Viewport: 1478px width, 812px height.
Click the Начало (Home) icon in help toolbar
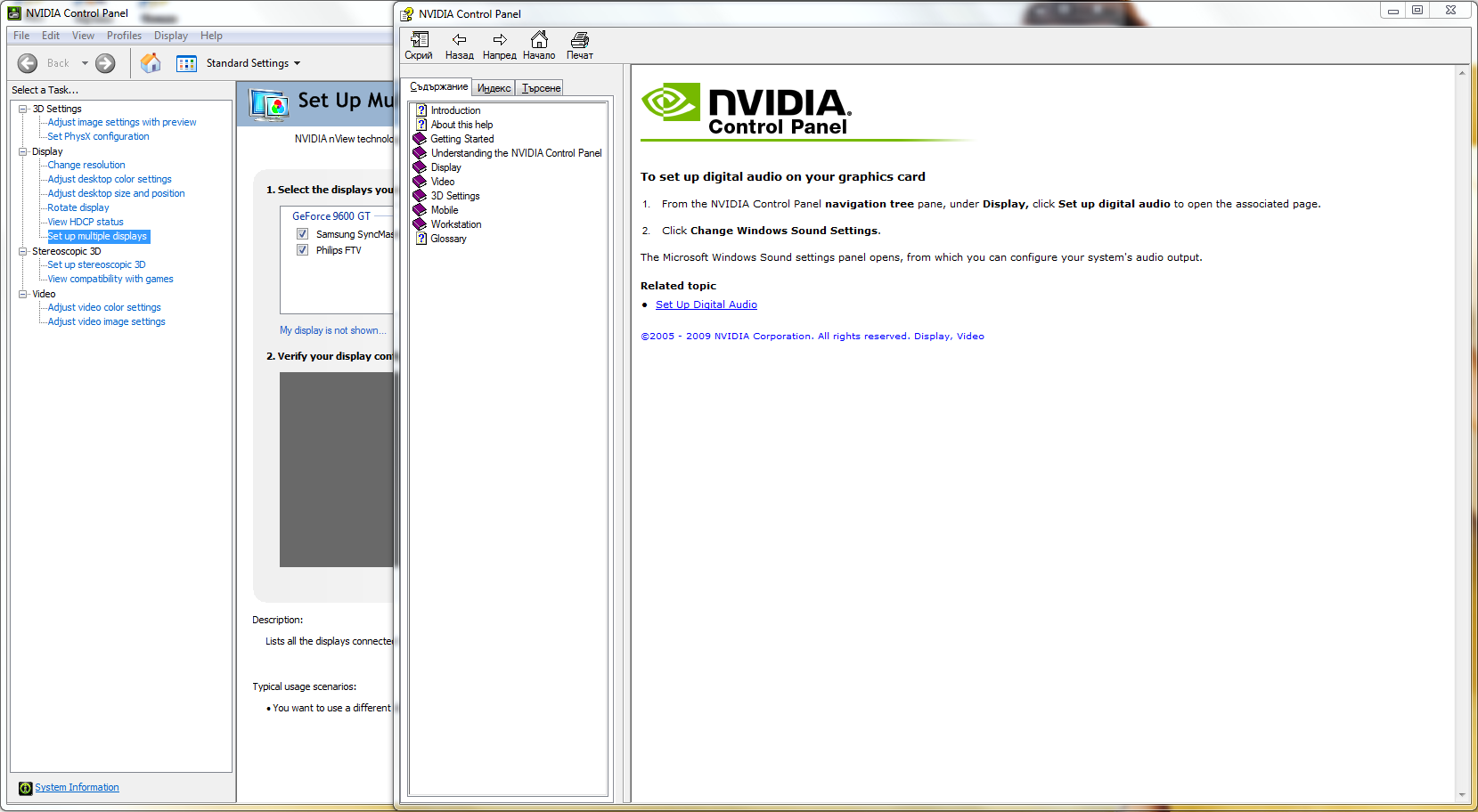point(538,39)
